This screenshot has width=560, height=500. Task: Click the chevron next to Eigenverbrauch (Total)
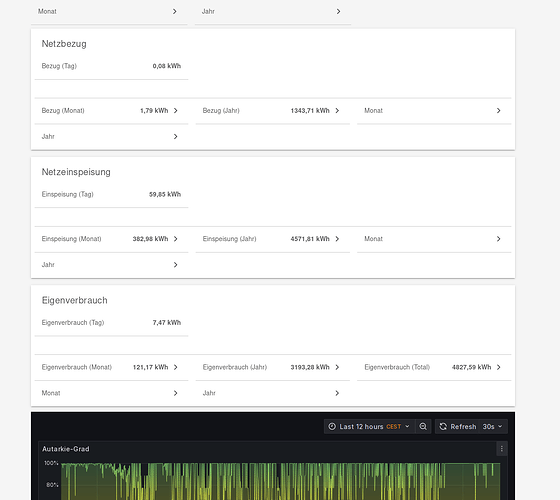click(x=499, y=367)
